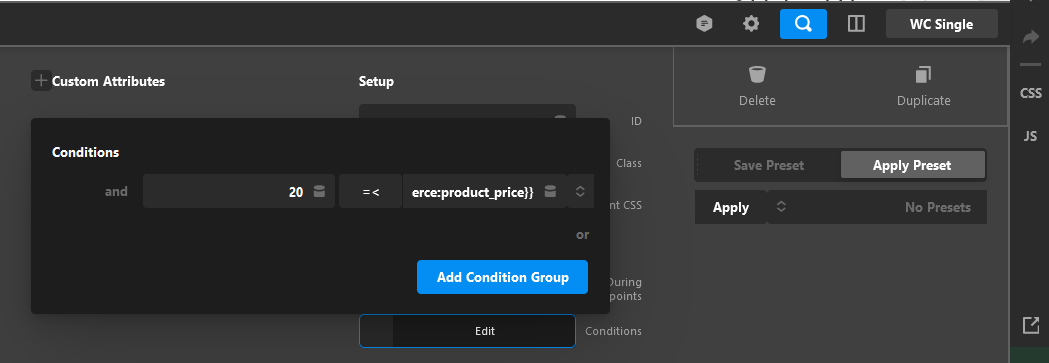Toggle the split layout columns icon
The image size is (1049, 363).
tap(856, 24)
